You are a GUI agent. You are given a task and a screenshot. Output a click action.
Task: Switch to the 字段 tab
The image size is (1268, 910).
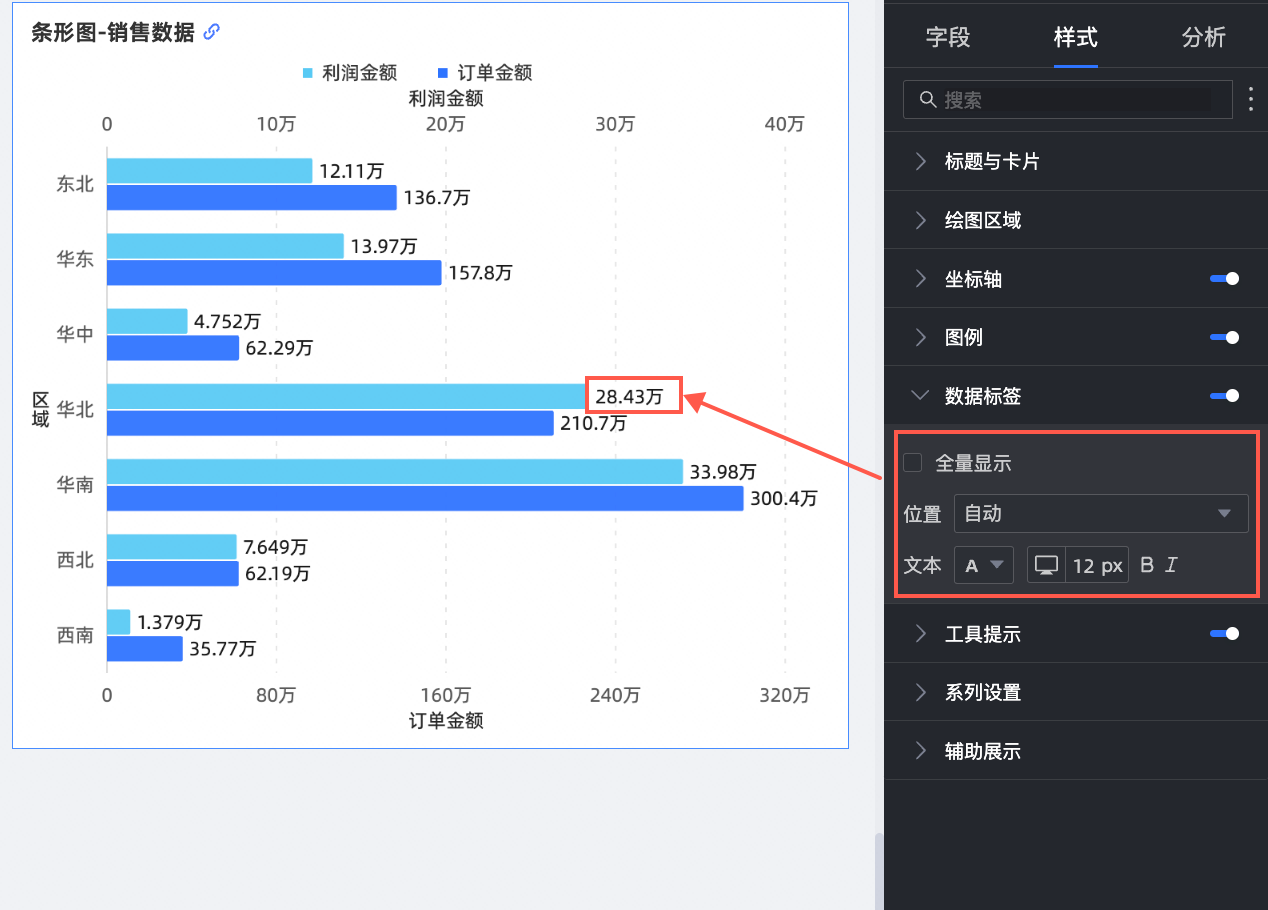point(947,38)
